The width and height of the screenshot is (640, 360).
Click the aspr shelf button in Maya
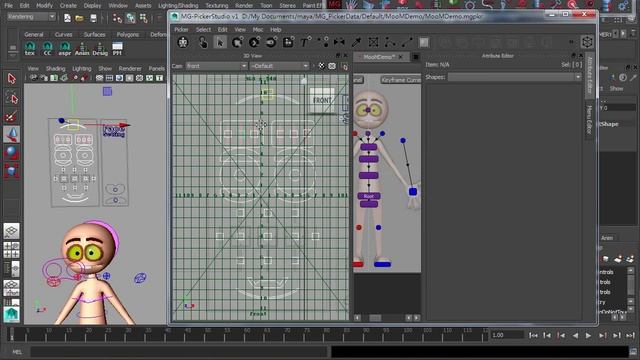coord(64,49)
